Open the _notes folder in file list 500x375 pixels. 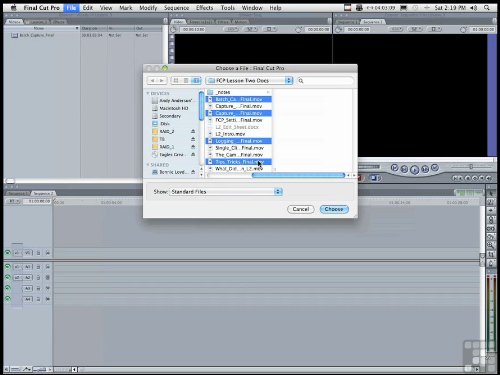click(x=238, y=92)
